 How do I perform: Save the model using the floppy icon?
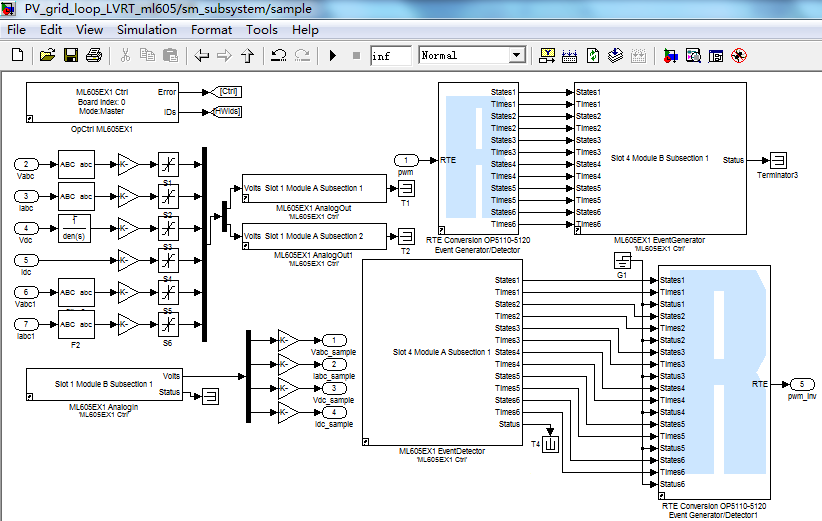click(x=71, y=56)
